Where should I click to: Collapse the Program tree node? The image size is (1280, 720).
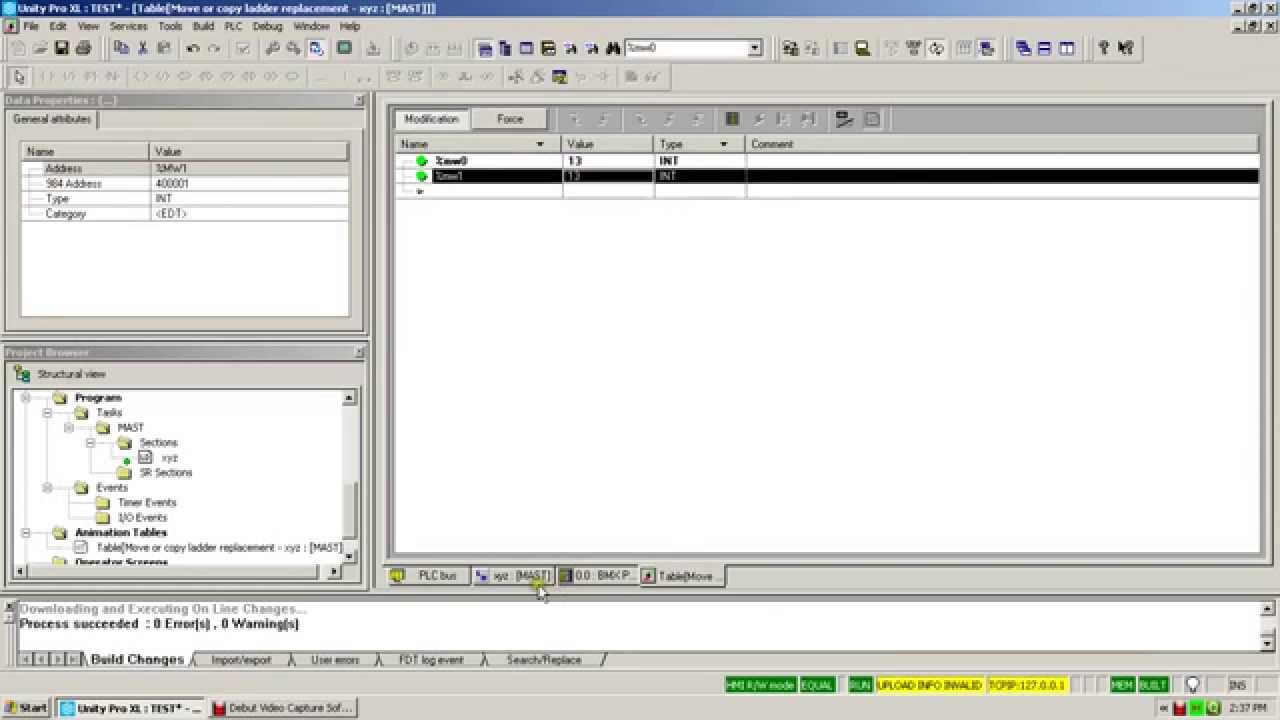(x=26, y=397)
